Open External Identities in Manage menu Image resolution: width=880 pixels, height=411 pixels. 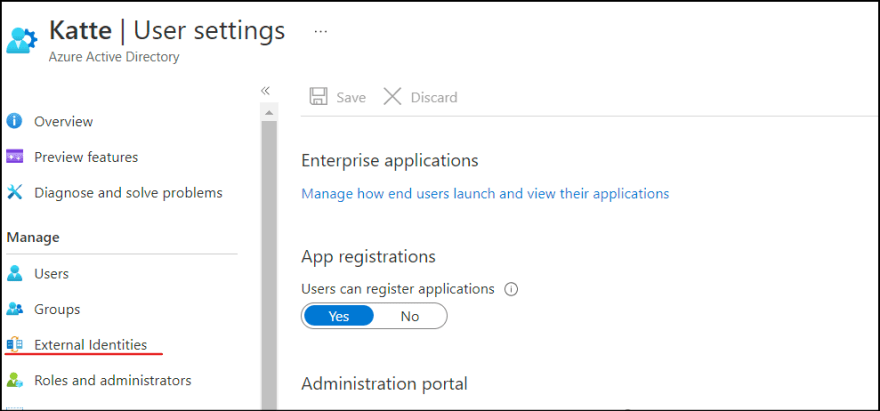(x=90, y=345)
